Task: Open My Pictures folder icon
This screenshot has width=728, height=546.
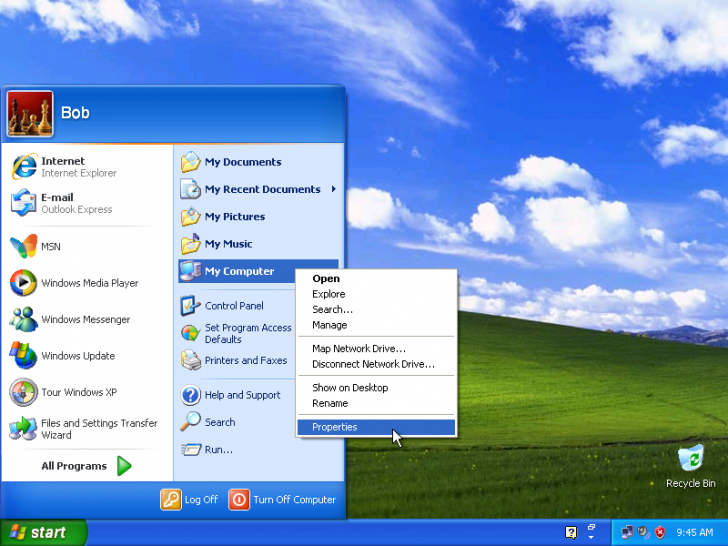Action: coord(190,216)
